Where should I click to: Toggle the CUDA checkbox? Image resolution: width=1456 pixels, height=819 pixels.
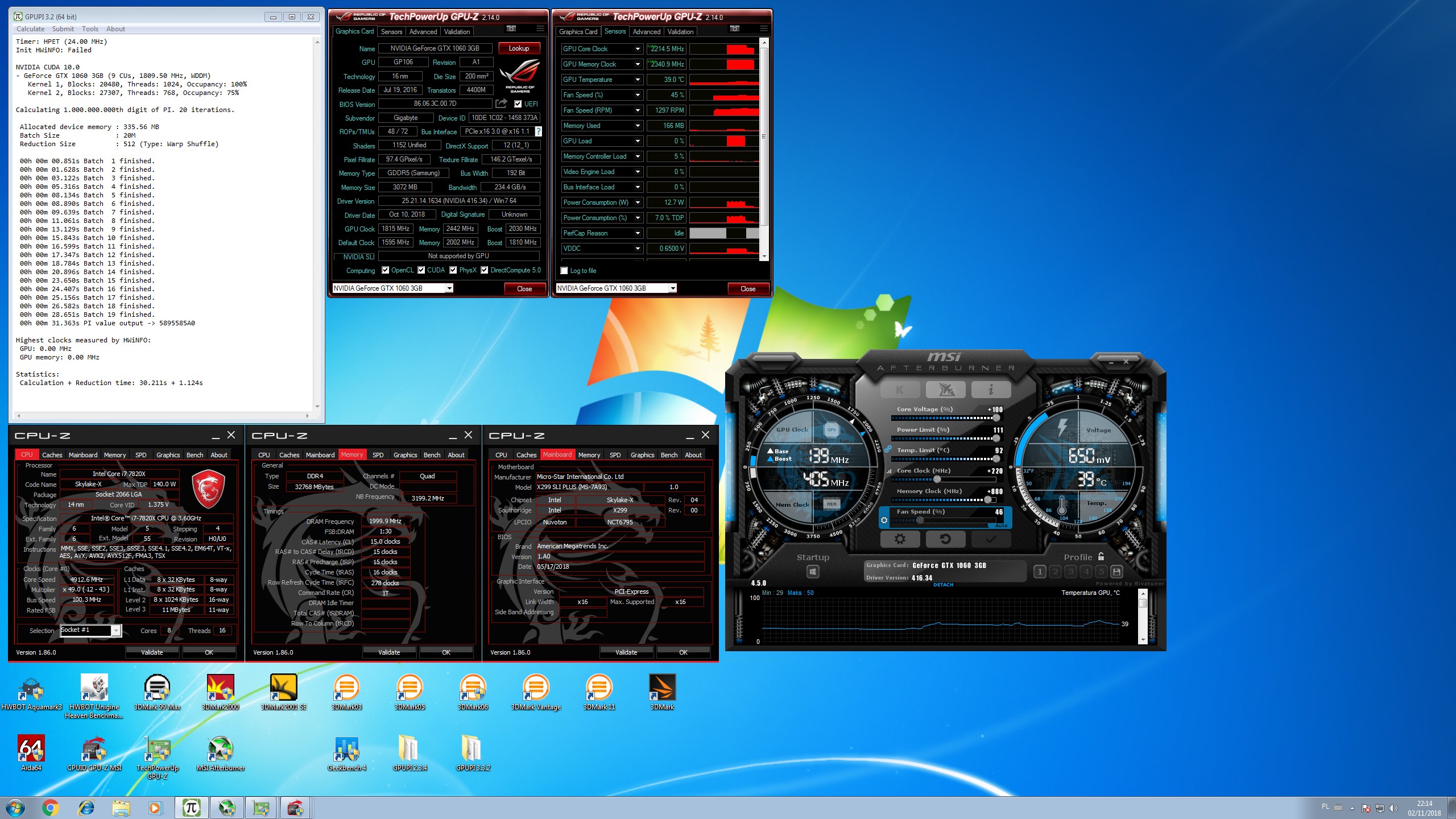pyautogui.click(x=421, y=270)
